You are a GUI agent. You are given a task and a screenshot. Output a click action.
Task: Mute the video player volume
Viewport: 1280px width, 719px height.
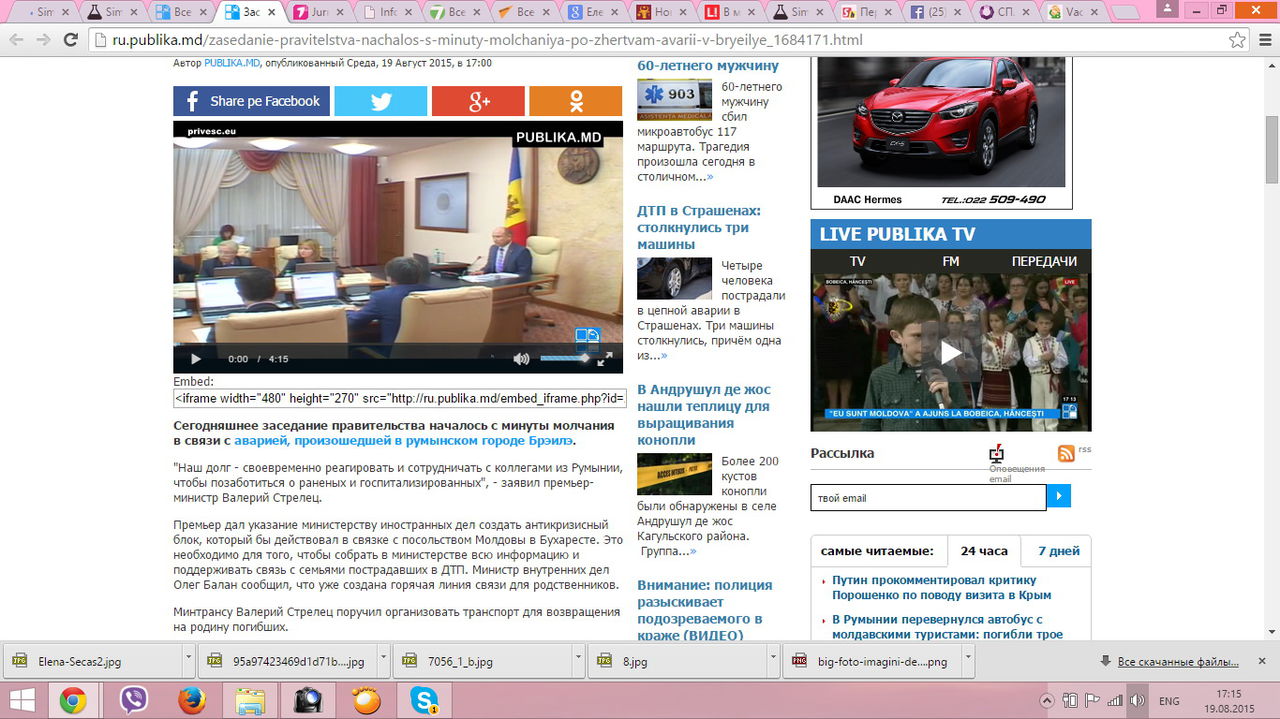(x=521, y=359)
